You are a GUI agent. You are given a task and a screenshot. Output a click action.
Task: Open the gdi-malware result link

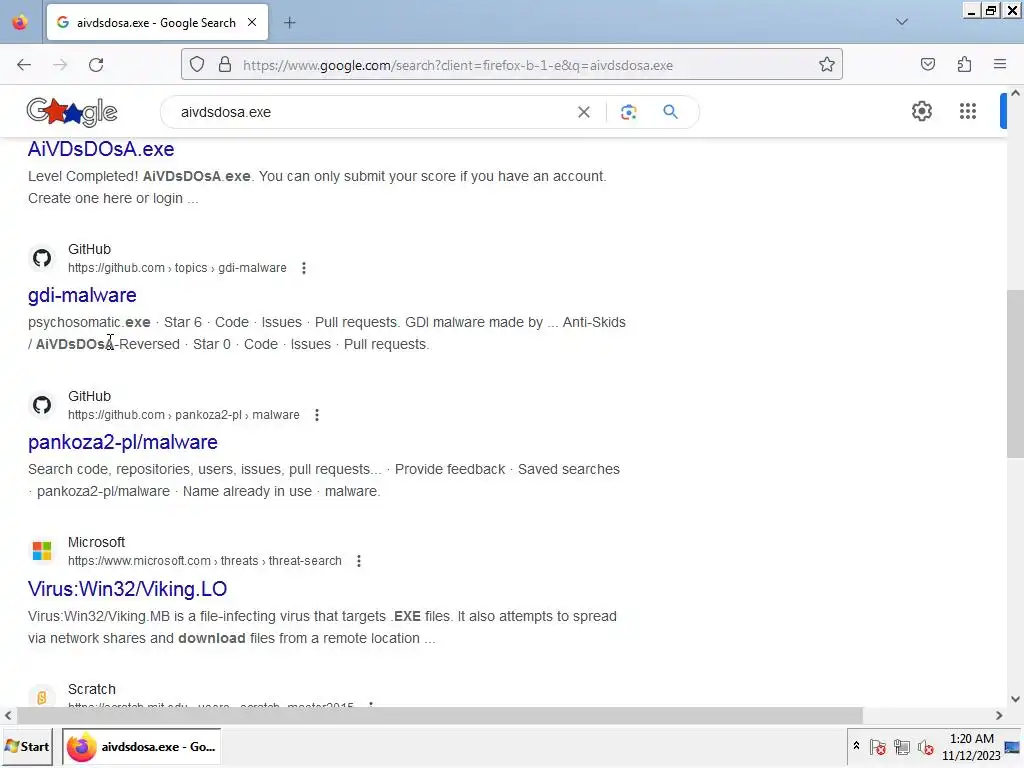coord(82,296)
